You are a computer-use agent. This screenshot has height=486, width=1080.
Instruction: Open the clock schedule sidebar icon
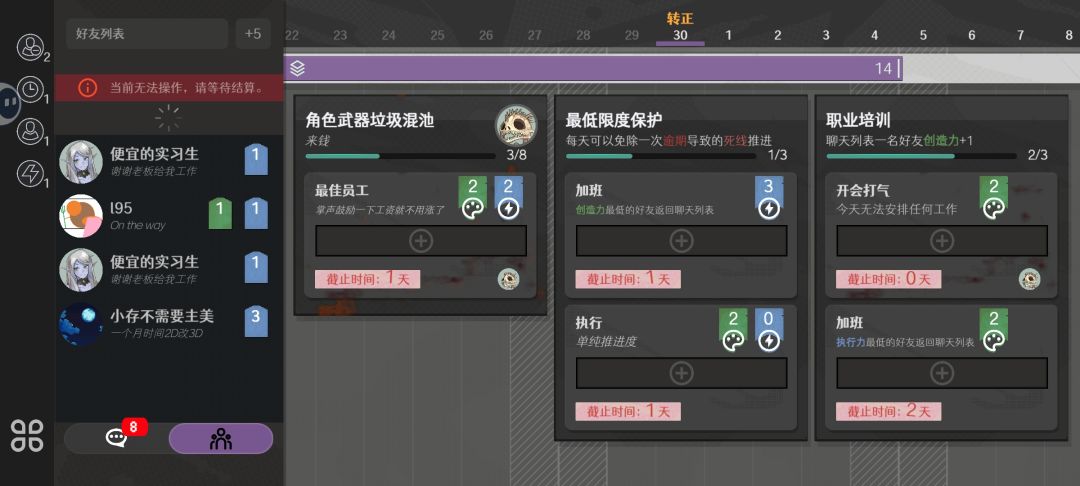pyautogui.click(x=30, y=89)
